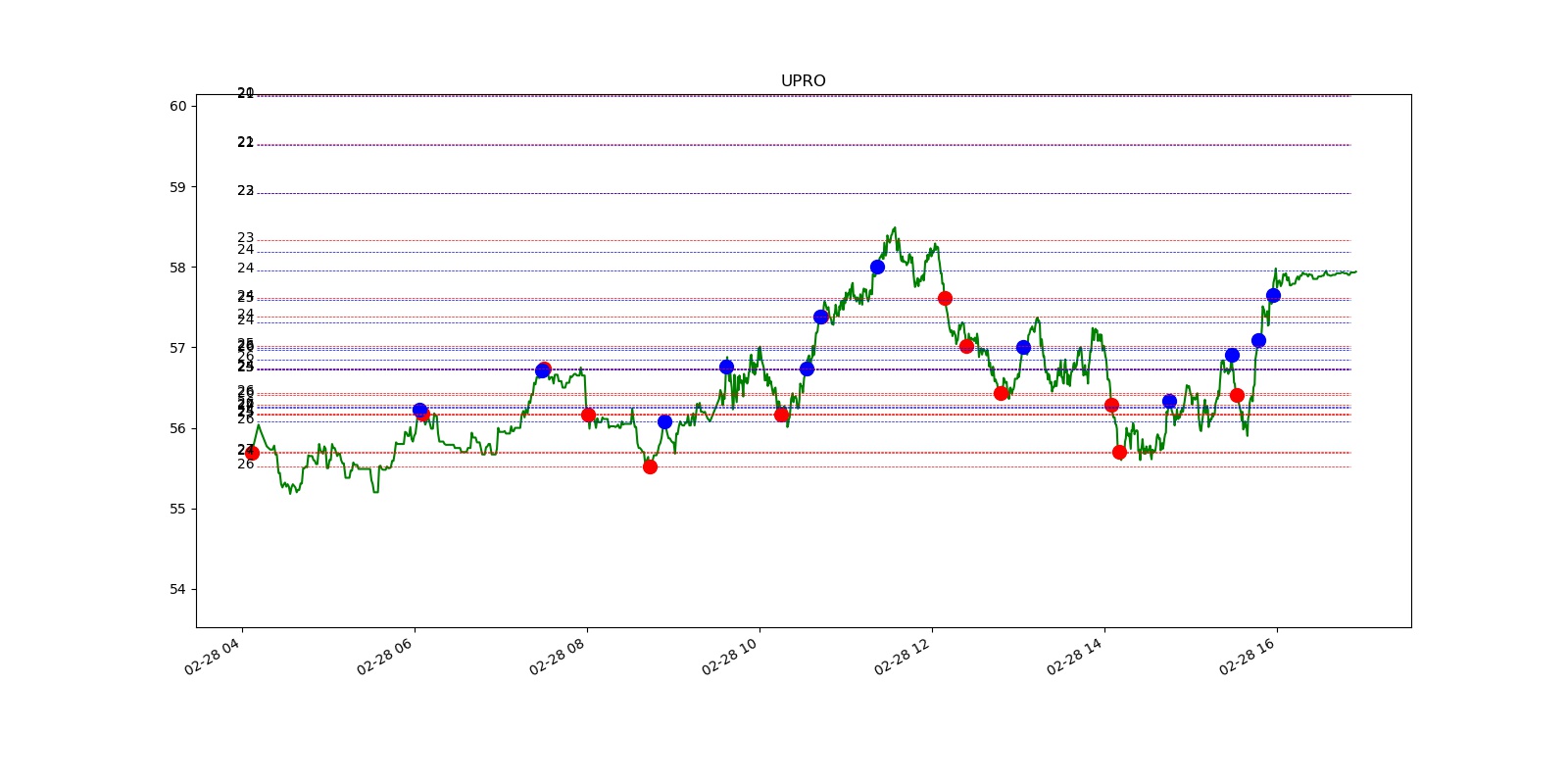Image resolution: width=1568 pixels, height=784 pixels.
Task: Select the lowest red marker near 55.5
Action: click(650, 466)
